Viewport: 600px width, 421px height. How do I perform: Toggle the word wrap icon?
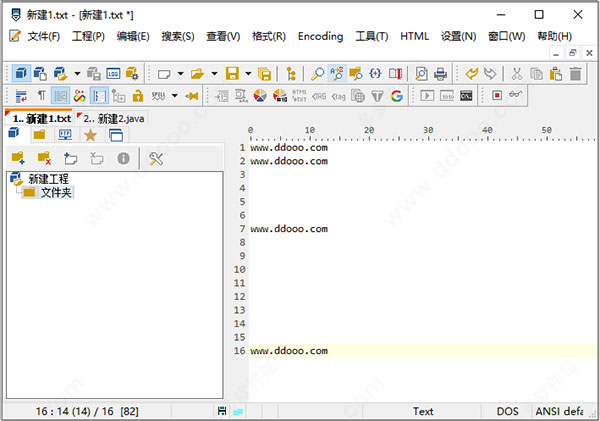pos(21,96)
